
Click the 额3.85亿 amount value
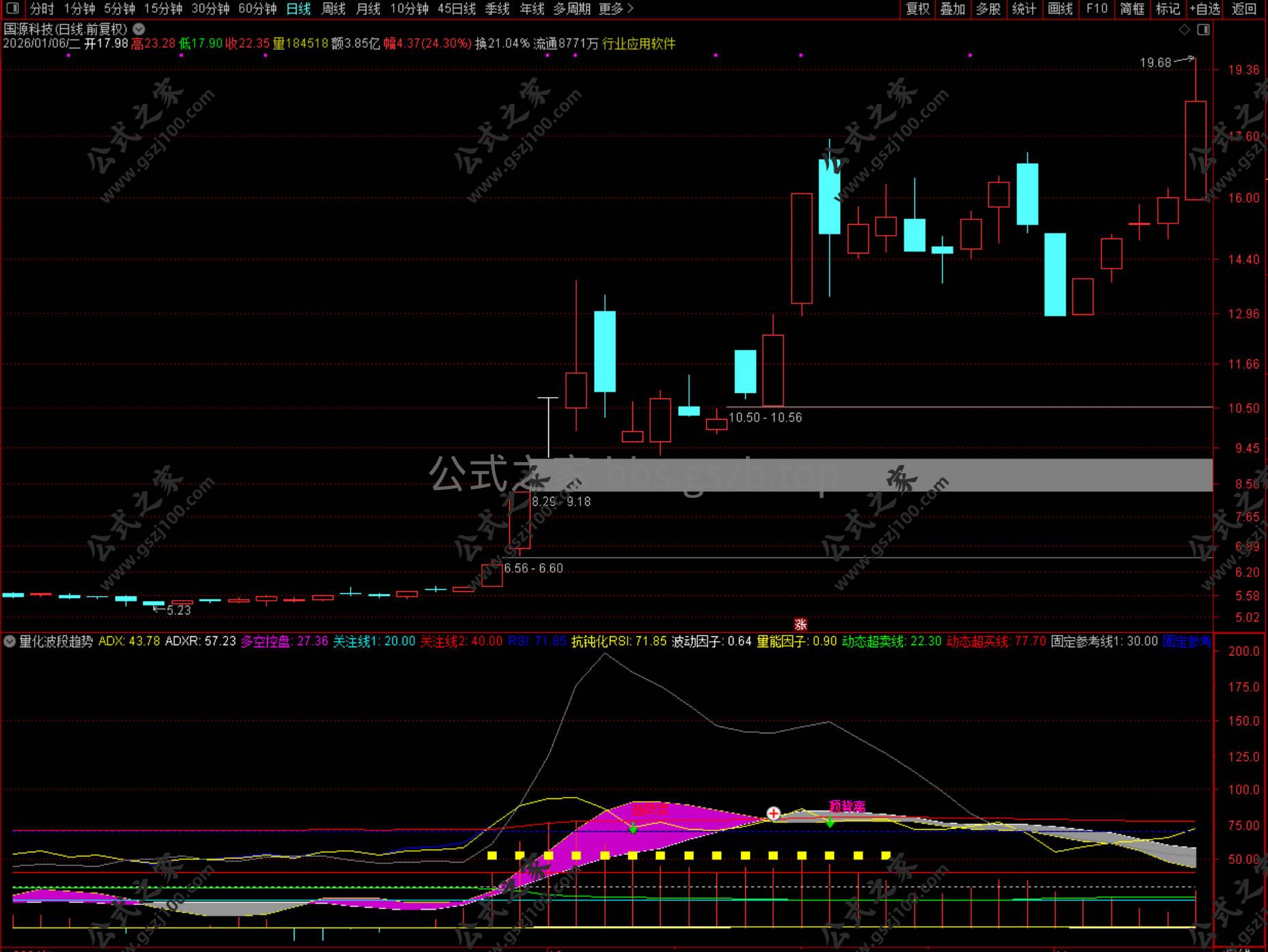[x=355, y=44]
